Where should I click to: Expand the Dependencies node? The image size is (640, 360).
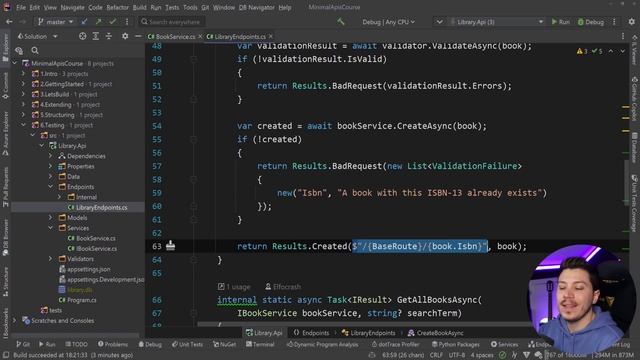(50, 156)
